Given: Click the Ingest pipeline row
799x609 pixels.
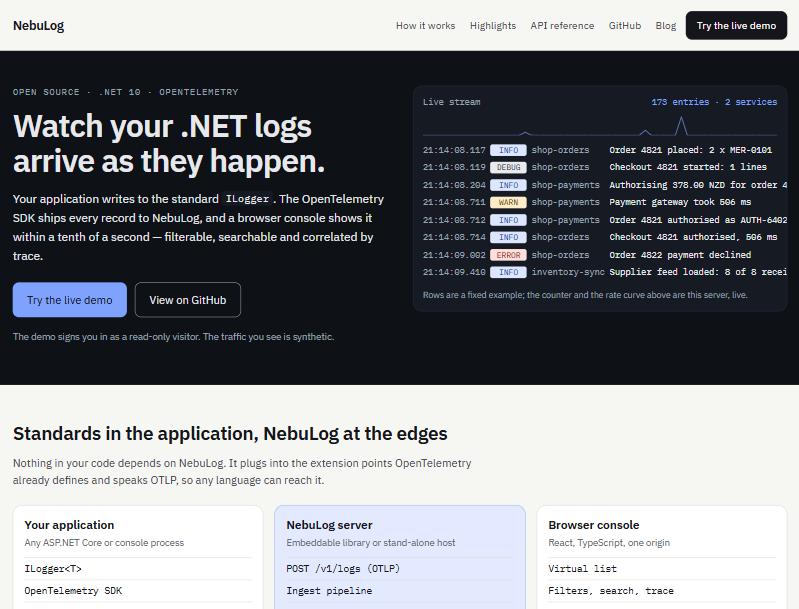Looking at the screenshot, I should [400, 591].
